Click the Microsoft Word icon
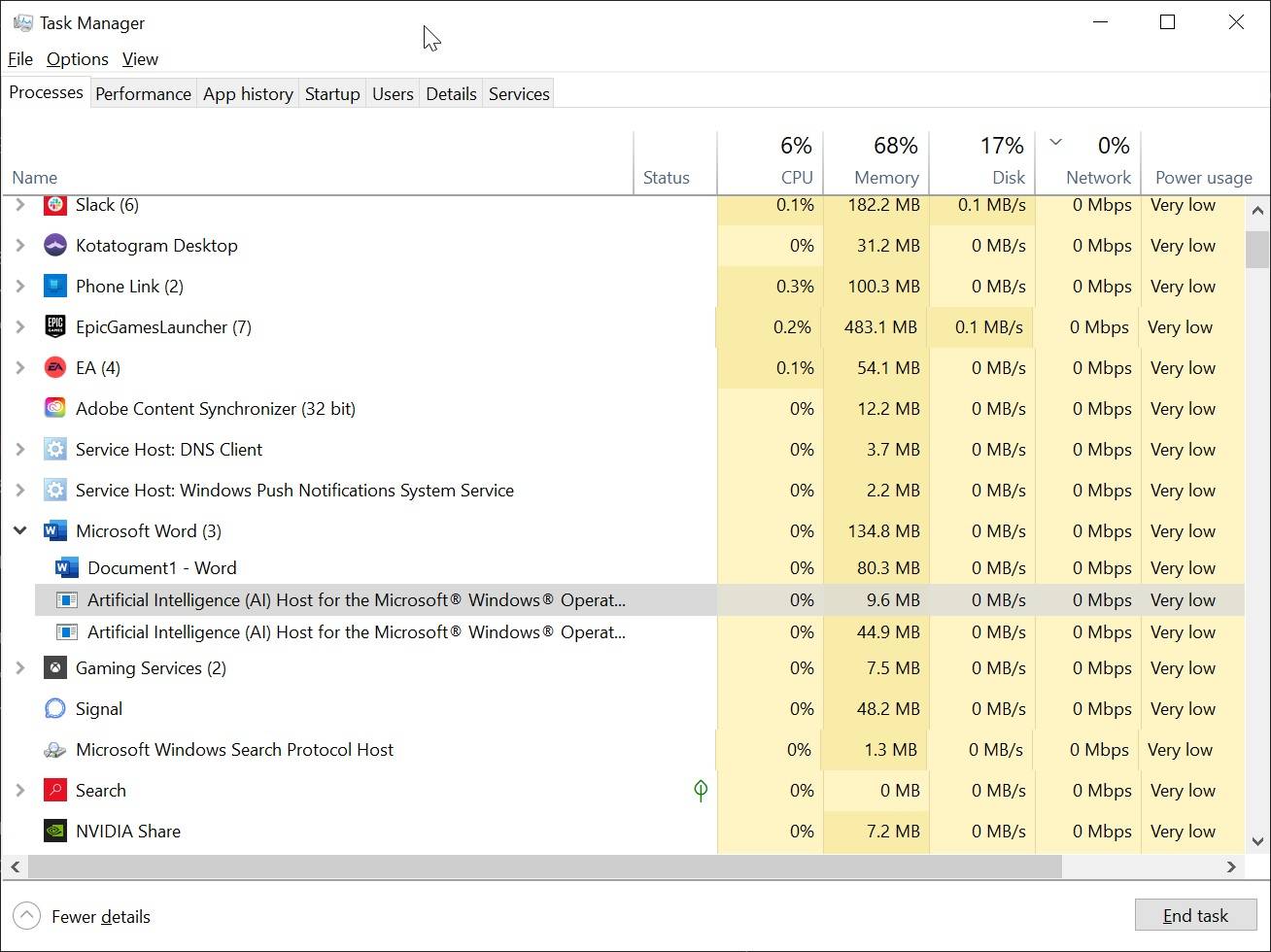 [54, 530]
